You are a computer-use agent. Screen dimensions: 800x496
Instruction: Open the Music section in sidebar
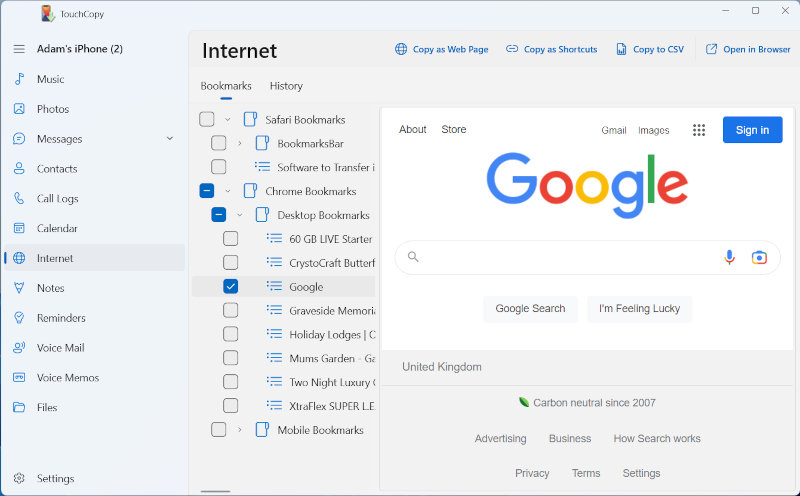click(50, 79)
